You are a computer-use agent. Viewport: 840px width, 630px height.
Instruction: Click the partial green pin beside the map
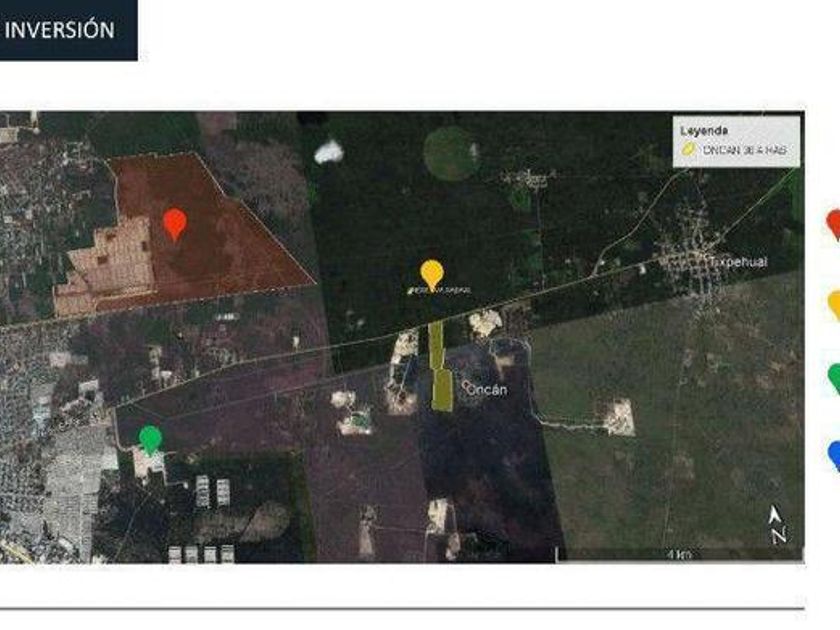[834, 379]
